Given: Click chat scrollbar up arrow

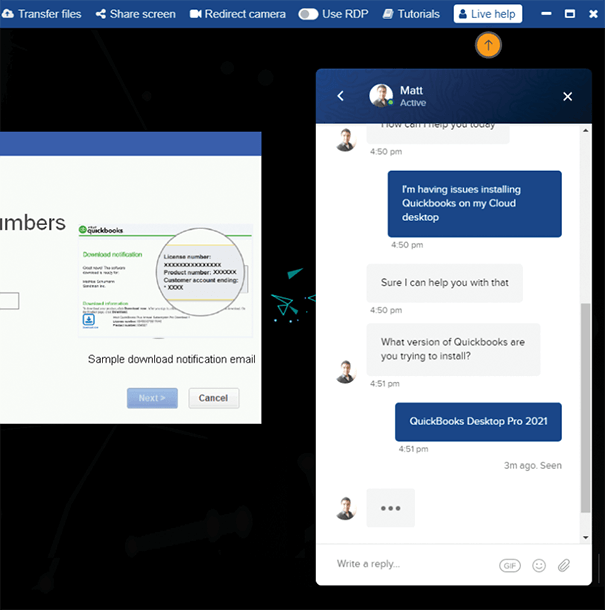Looking at the screenshot, I should pyautogui.click(x=586, y=131).
